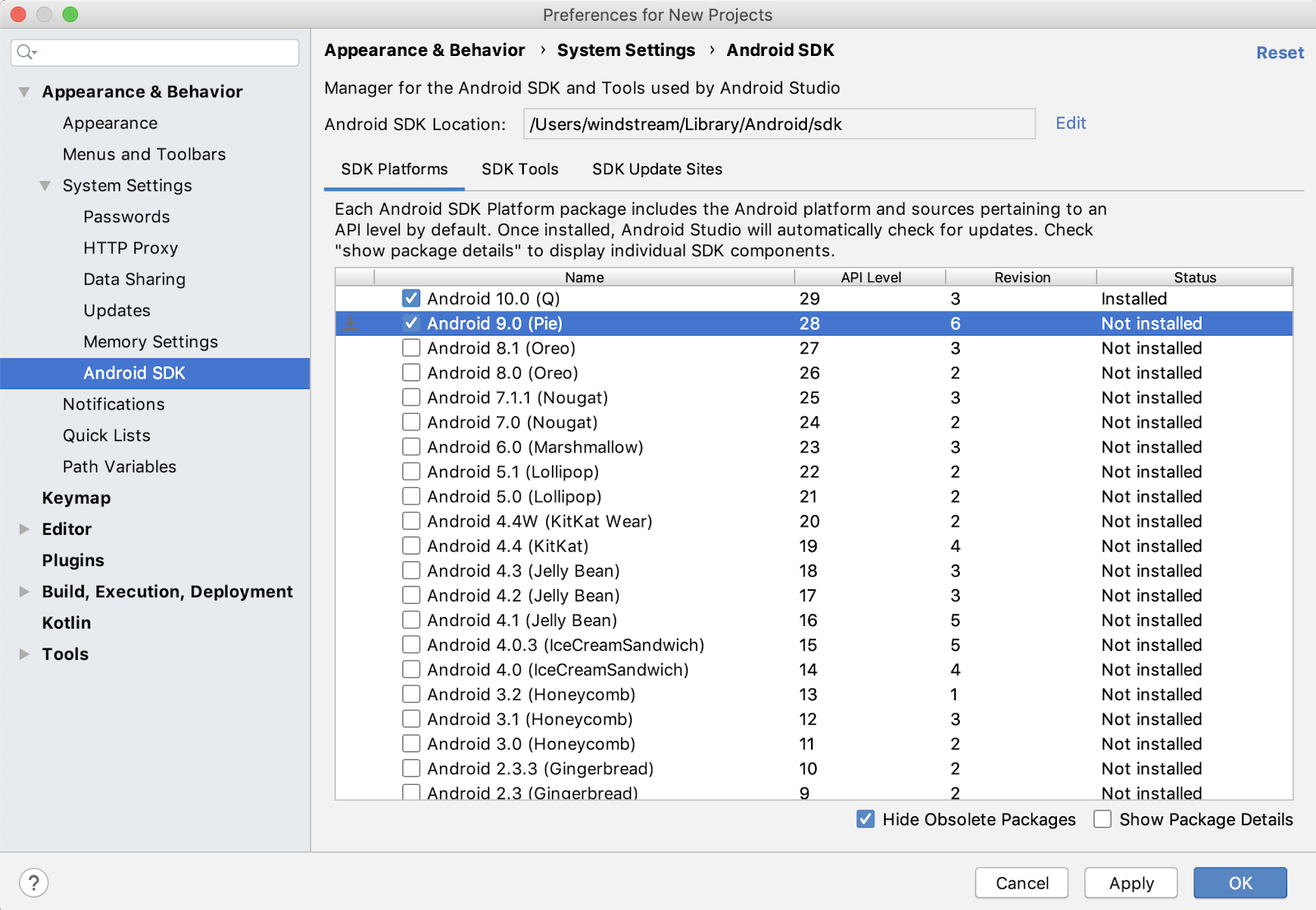Viewport: 1316px width, 910px height.
Task: Open Passwords settings
Action: (127, 217)
